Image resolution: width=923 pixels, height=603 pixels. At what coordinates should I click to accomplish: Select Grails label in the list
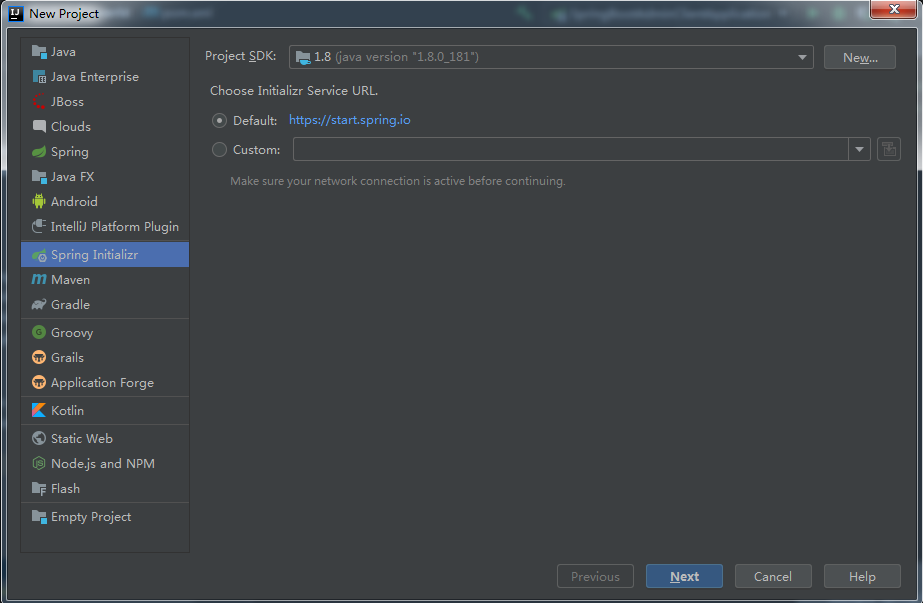67,357
